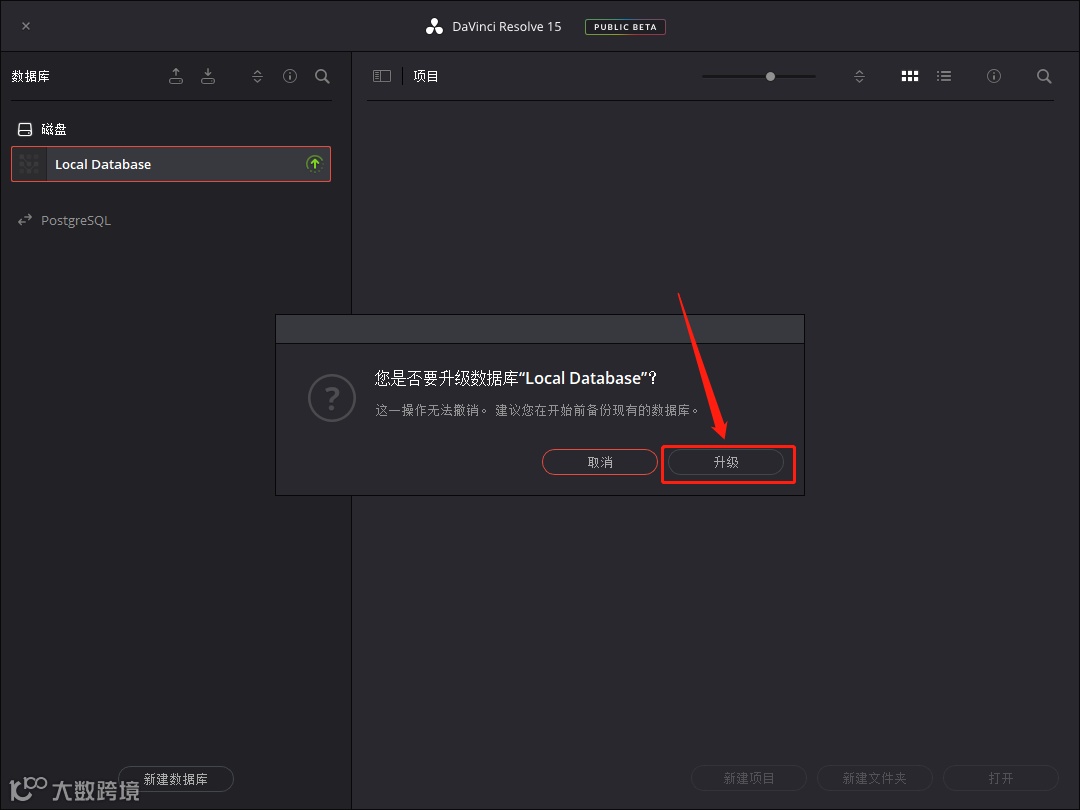Click 取消 to cancel the upgrade
The height and width of the screenshot is (810, 1080).
(600, 462)
